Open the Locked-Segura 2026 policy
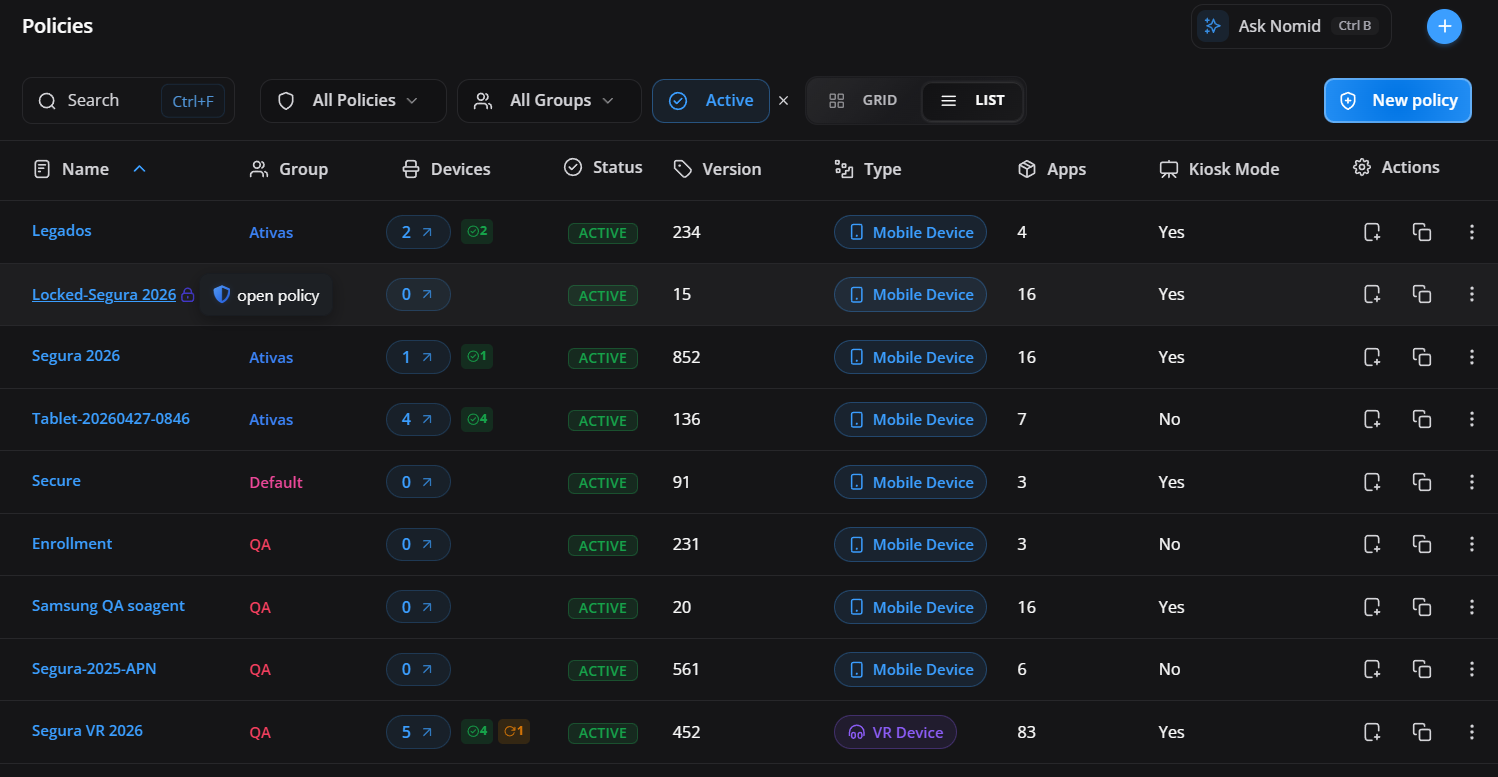Image resolution: width=1498 pixels, height=777 pixels. [104, 294]
